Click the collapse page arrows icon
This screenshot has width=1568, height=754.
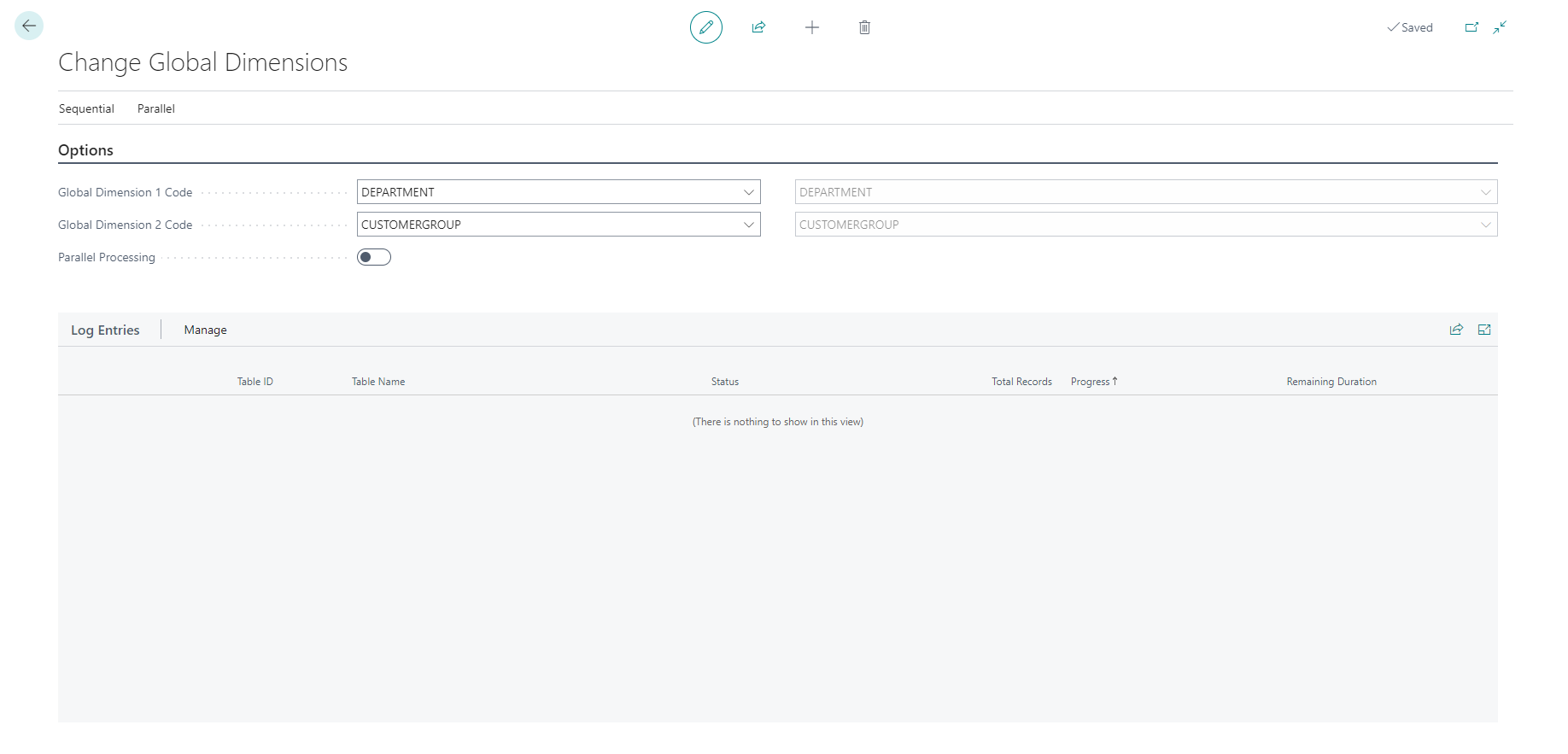pos(1500,27)
